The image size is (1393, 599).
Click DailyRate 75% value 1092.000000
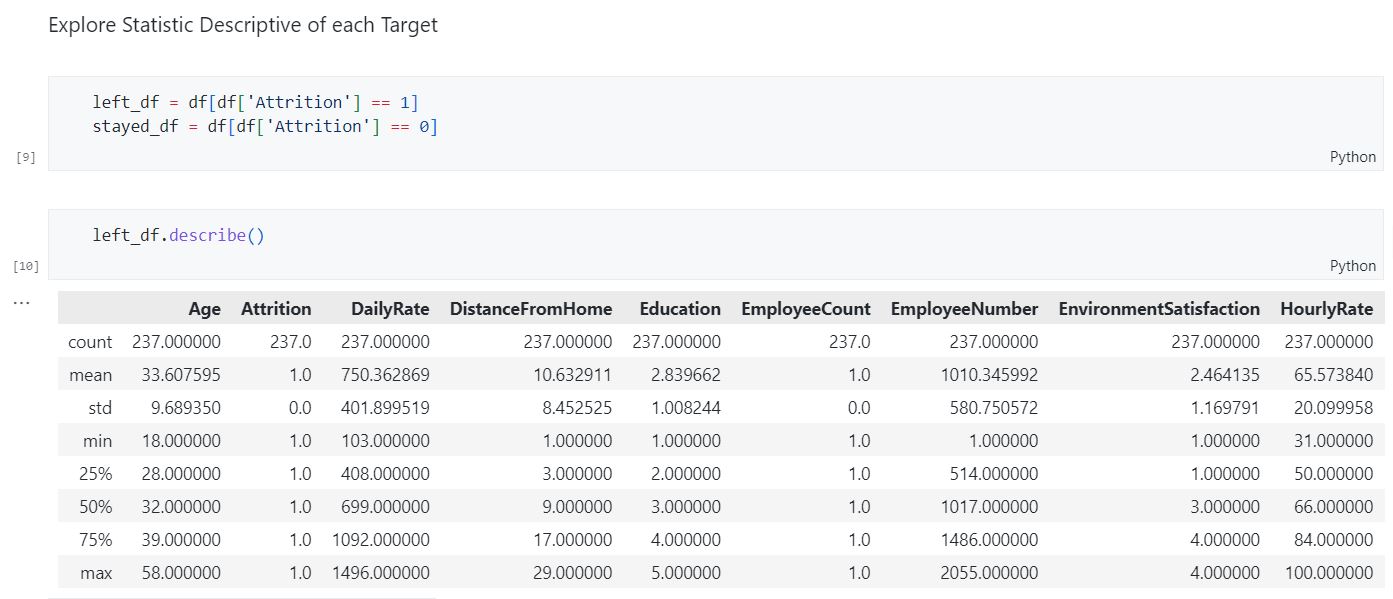point(381,540)
